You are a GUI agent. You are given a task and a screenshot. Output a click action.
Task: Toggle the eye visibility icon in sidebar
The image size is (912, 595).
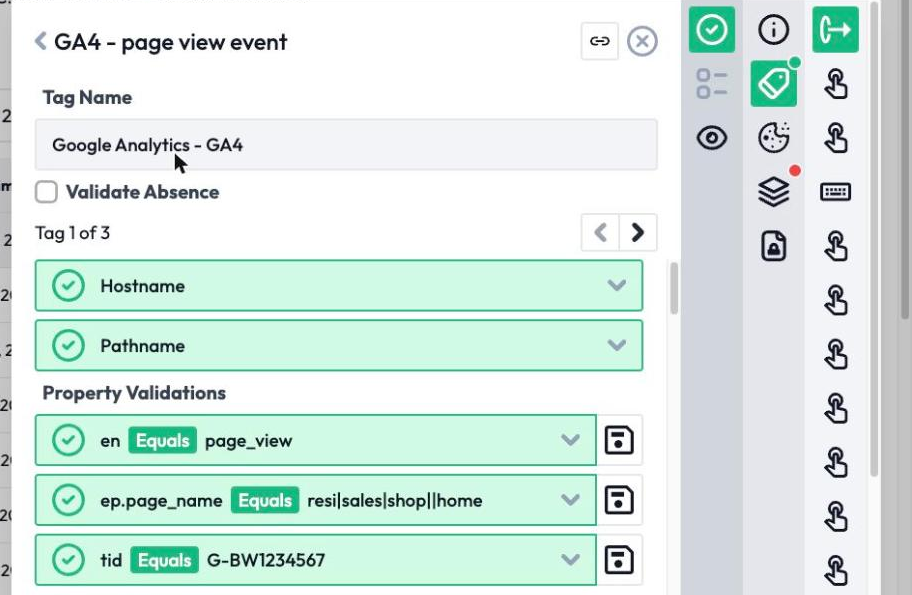point(712,138)
